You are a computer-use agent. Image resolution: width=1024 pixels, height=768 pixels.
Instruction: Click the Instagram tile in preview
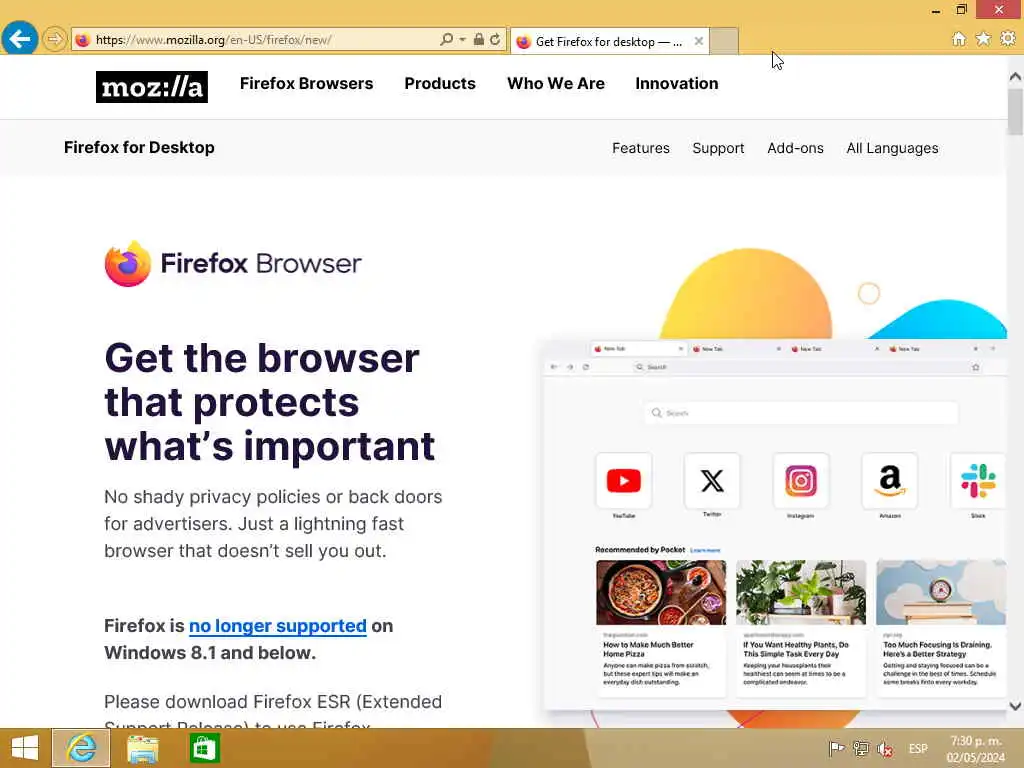tap(801, 481)
